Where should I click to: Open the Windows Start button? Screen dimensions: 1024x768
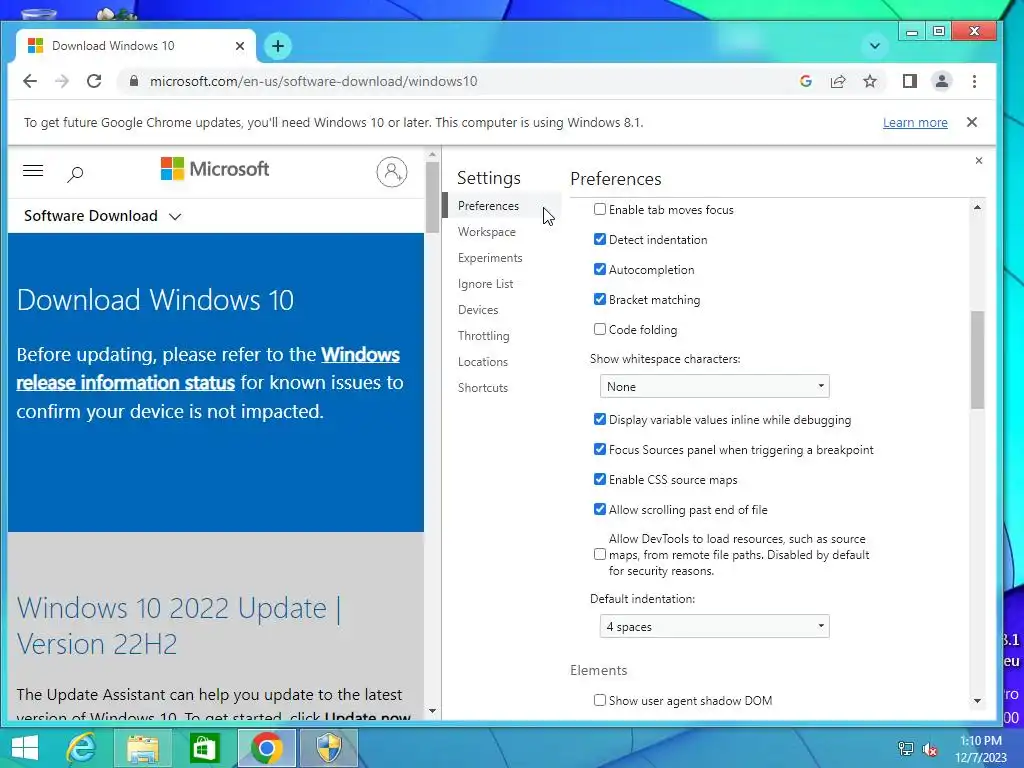point(25,748)
